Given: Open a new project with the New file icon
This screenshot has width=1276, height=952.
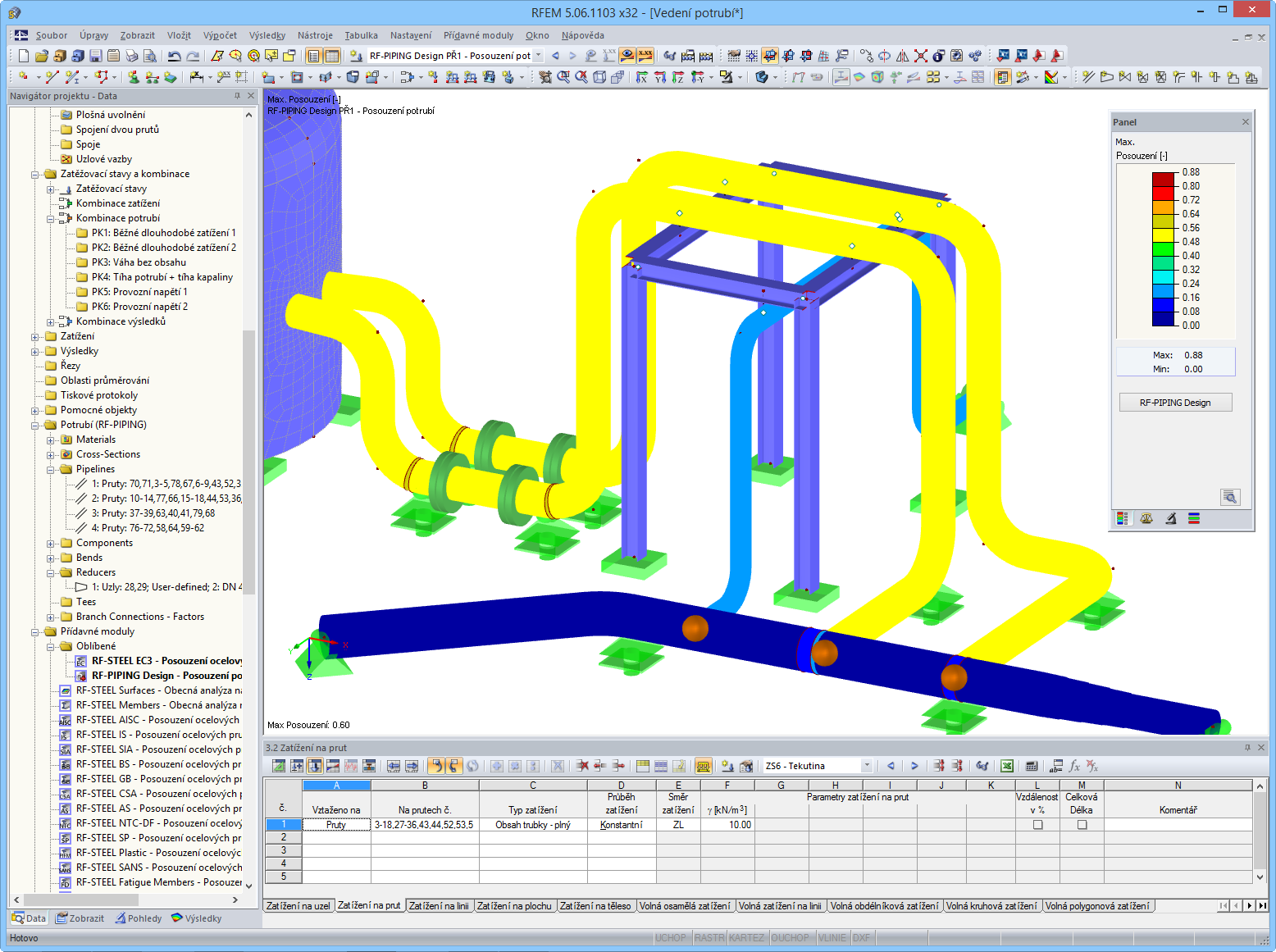Looking at the screenshot, I should [x=23, y=56].
